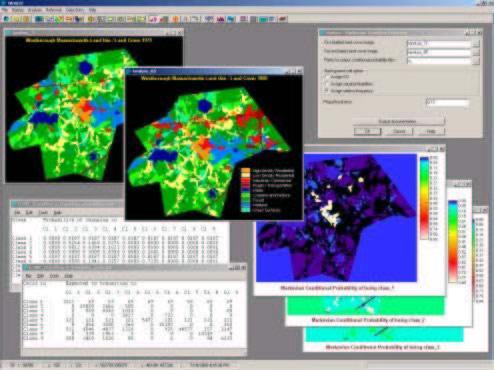Click the orange High Density Residential legend swatch

(x=246, y=170)
